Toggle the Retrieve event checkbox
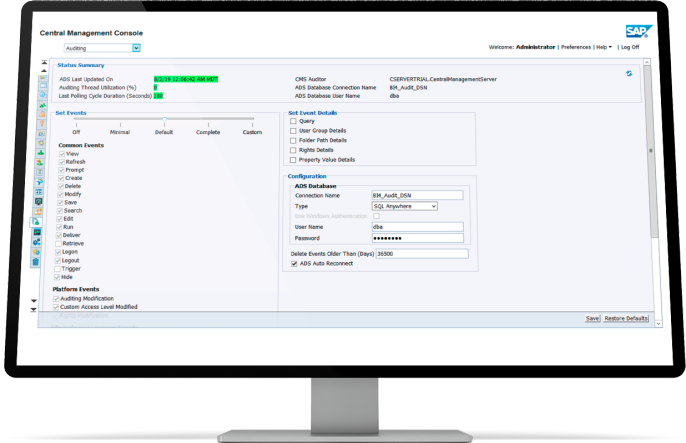 click(58, 244)
